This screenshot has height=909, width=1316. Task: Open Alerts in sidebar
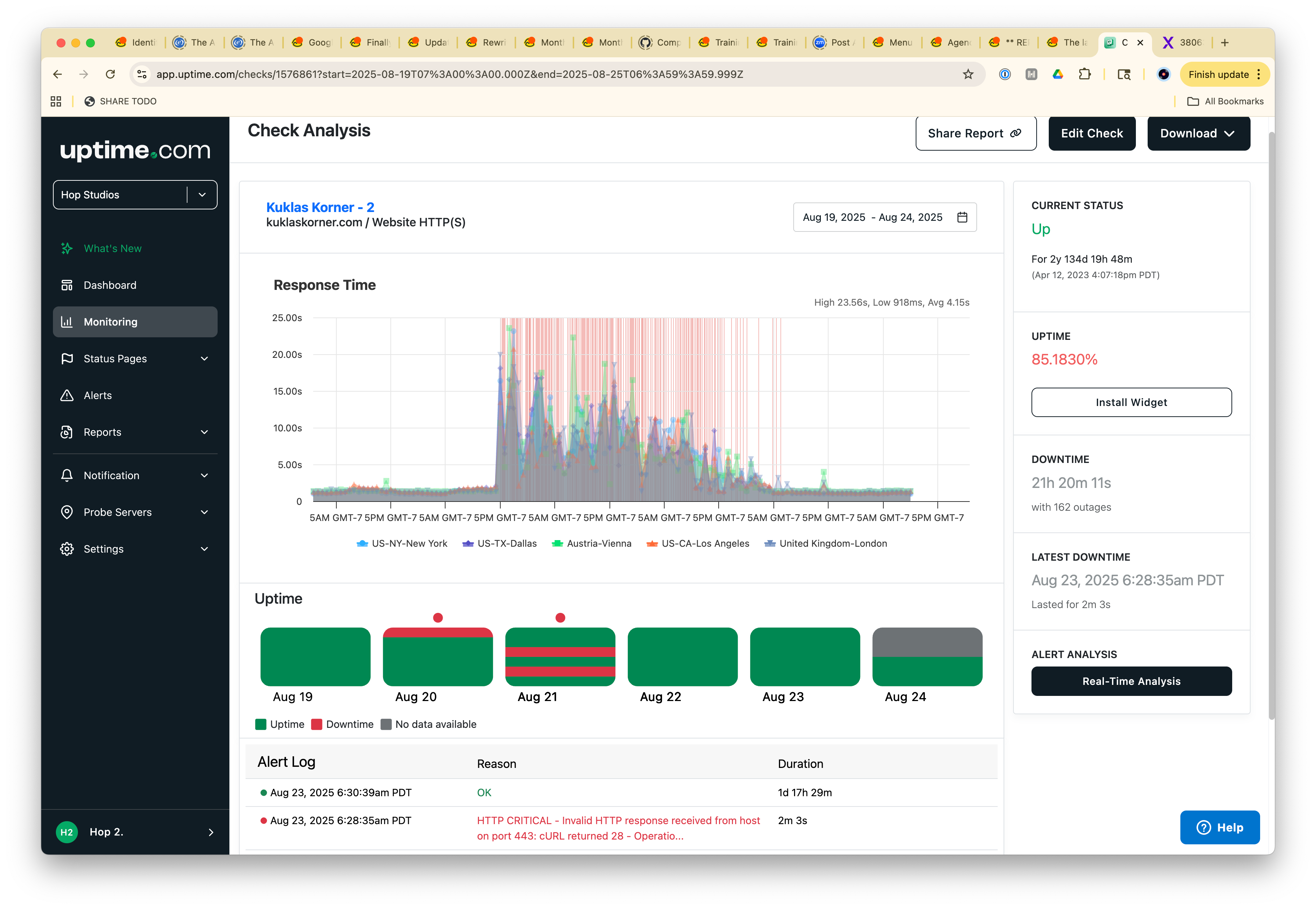135,395
